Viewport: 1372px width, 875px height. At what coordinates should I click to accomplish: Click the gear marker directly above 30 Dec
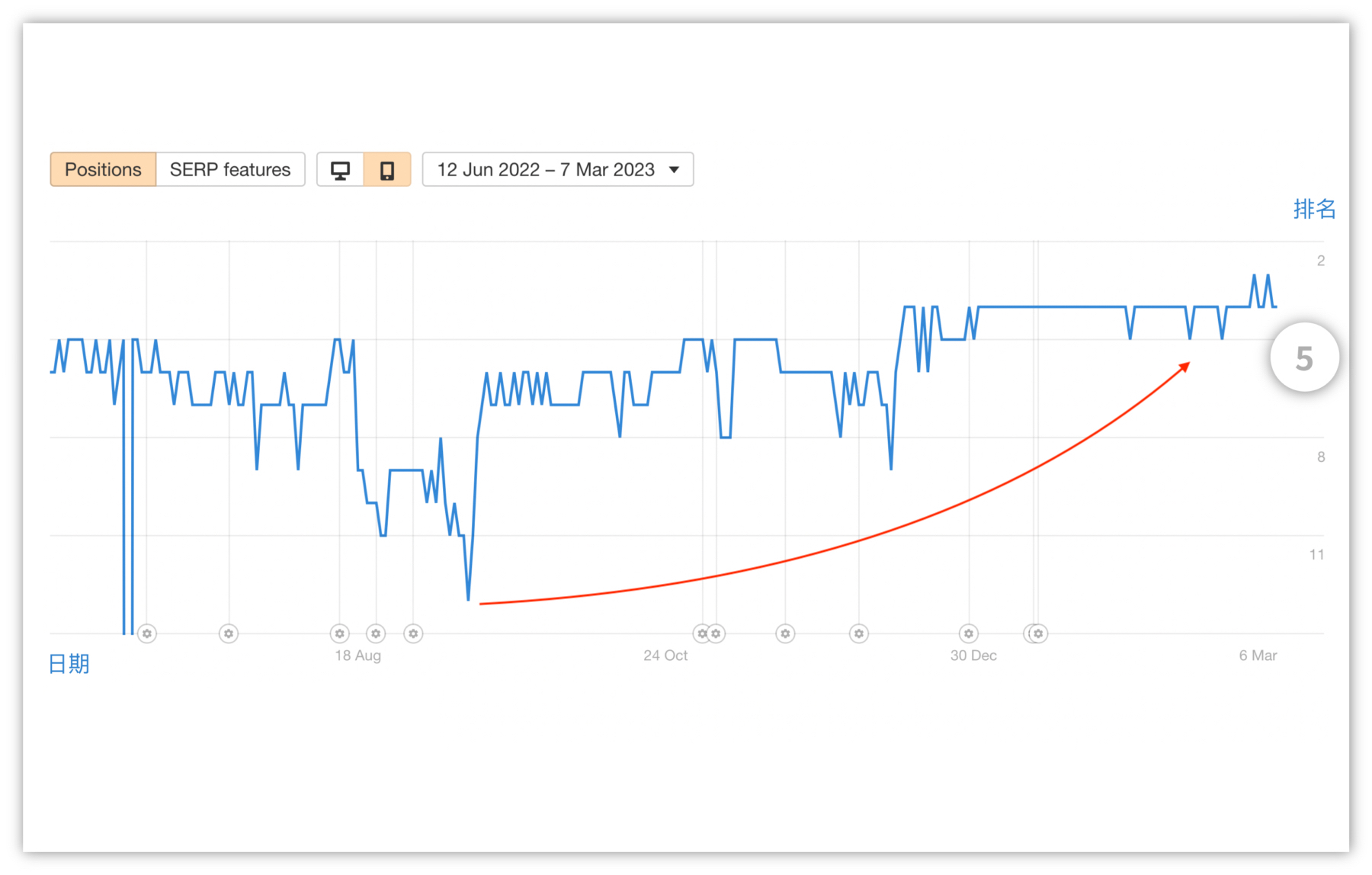pyautogui.click(x=968, y=633)
